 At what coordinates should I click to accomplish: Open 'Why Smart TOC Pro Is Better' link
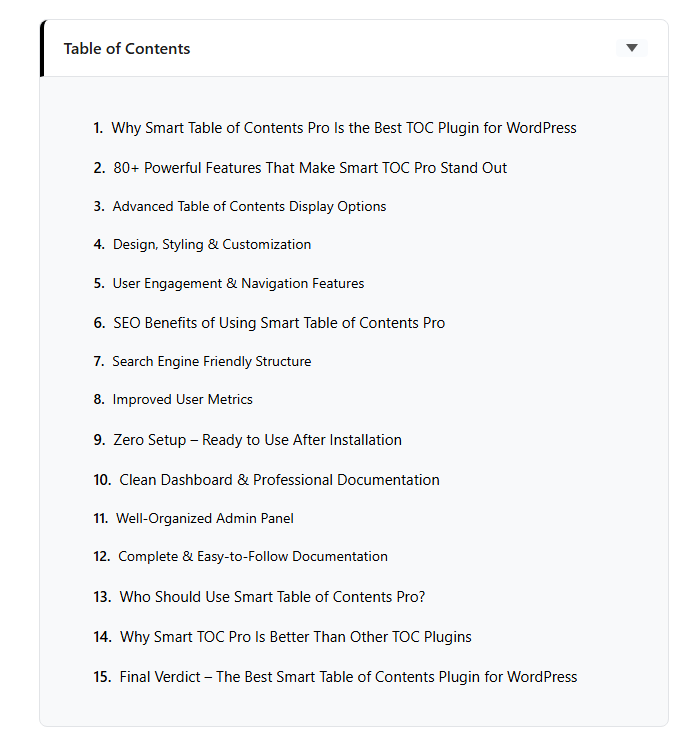(295, 637)
